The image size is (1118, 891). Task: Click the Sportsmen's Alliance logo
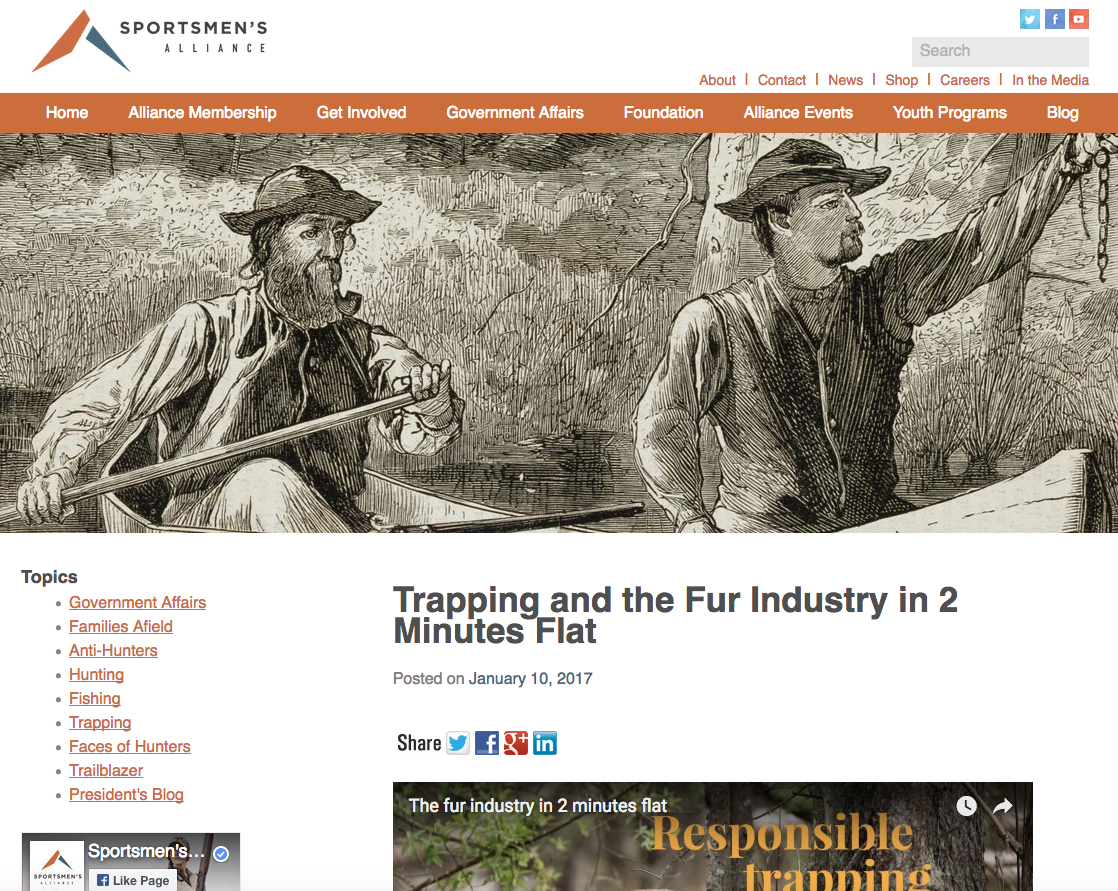(150, 41)
